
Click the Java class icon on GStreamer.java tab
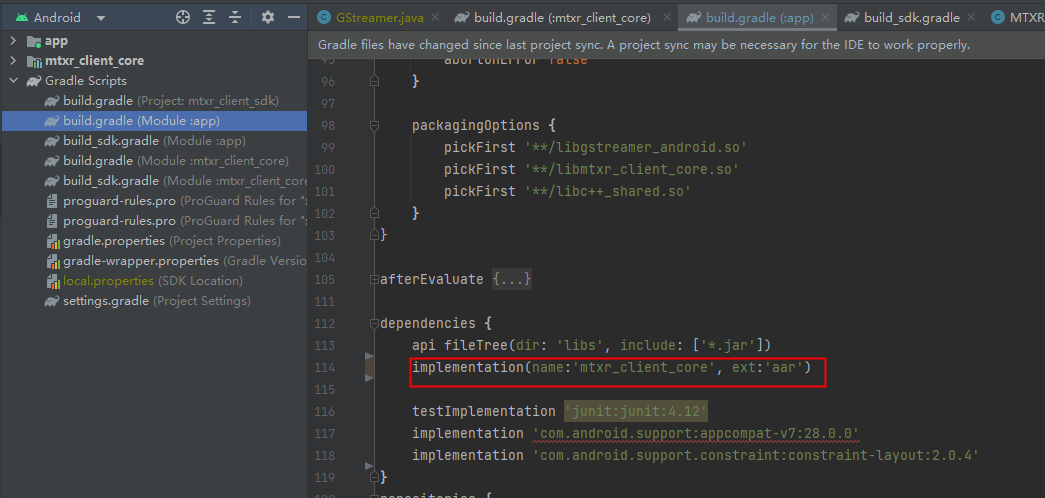pyautogui.click(x=324, y=18)
